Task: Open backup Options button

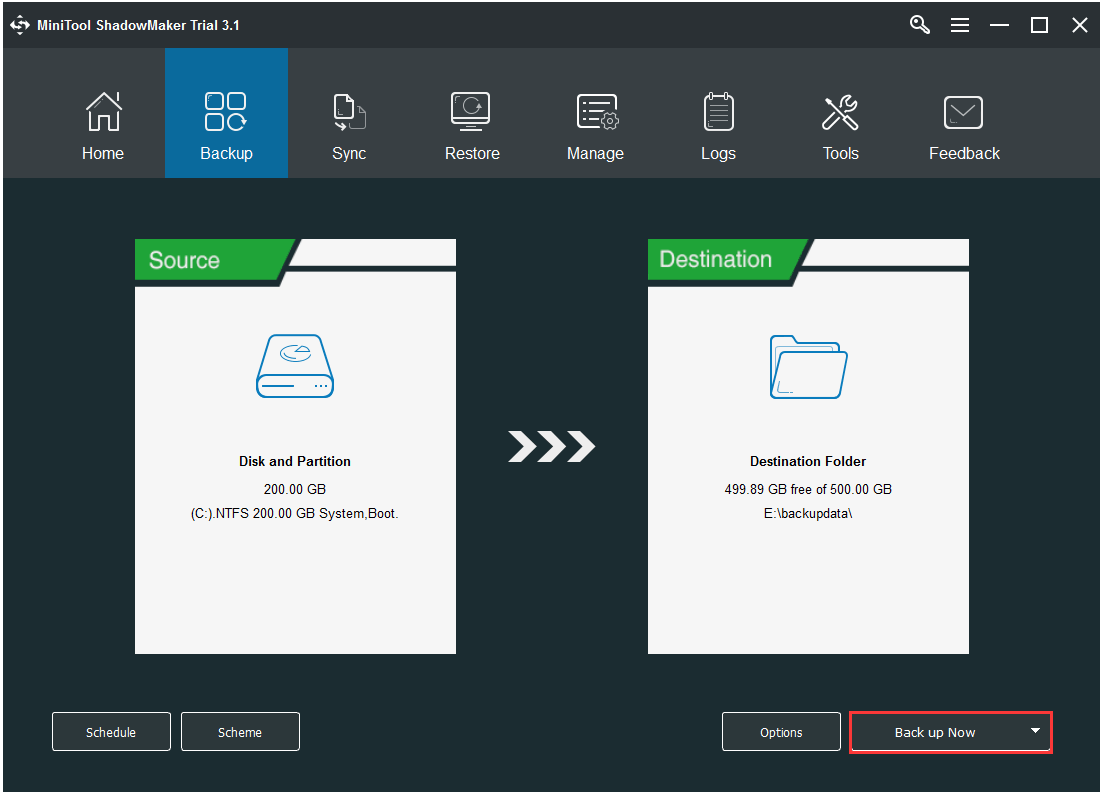Action: point(781,732)
